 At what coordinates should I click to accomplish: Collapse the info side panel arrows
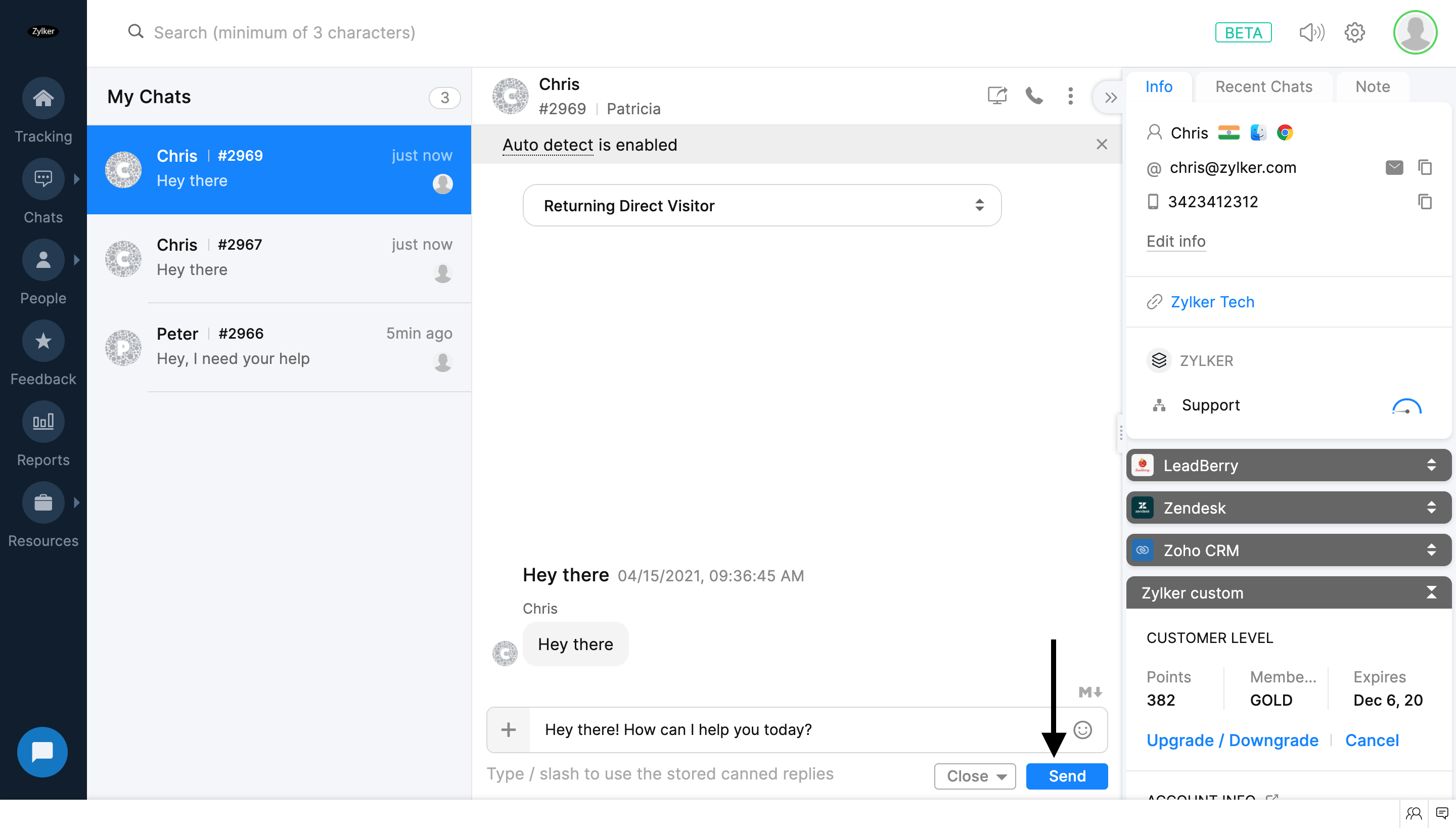click(1110, 97)
